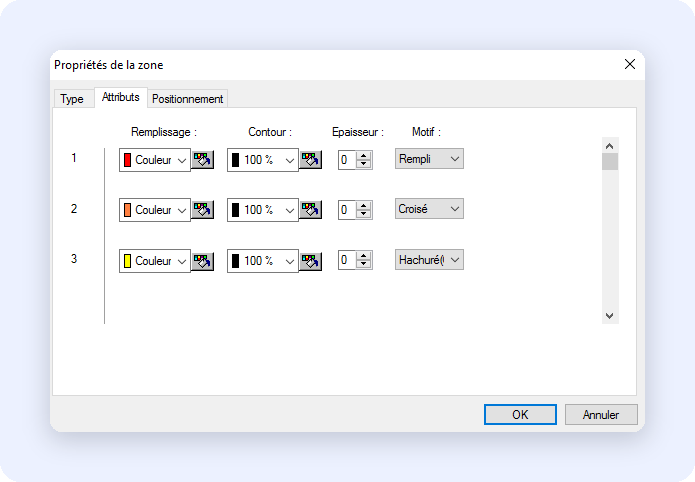
Task: Click the scrollbar up arrow
Action: coord(610,146)
